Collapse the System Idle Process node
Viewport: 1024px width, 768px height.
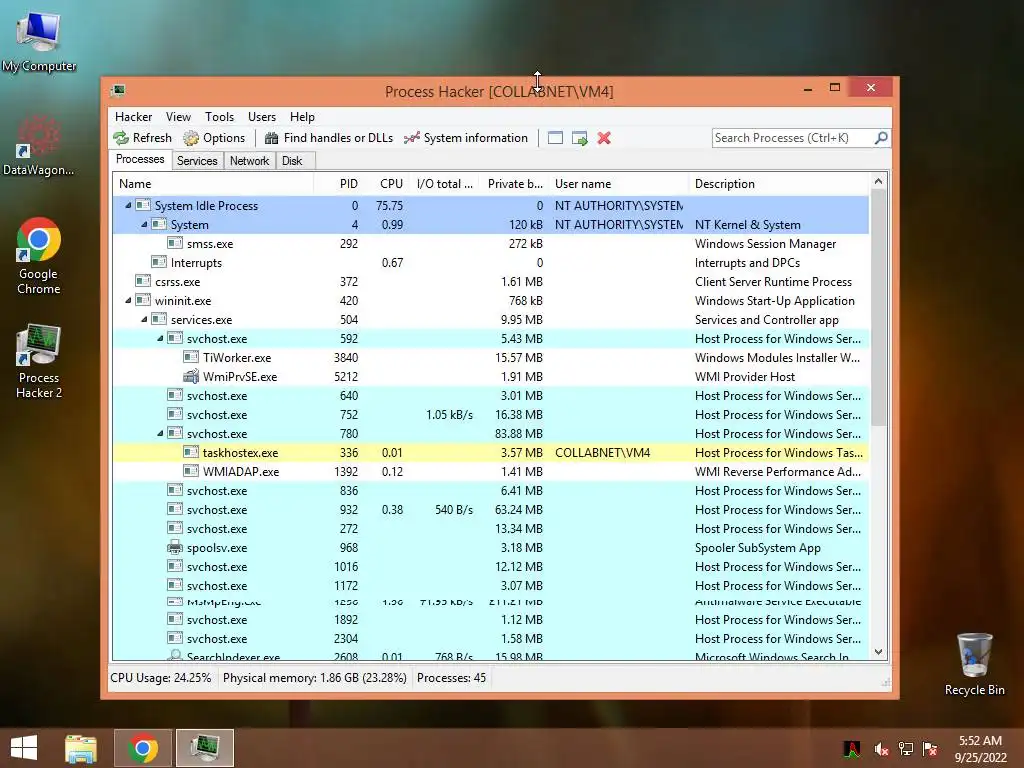[128, 205]
